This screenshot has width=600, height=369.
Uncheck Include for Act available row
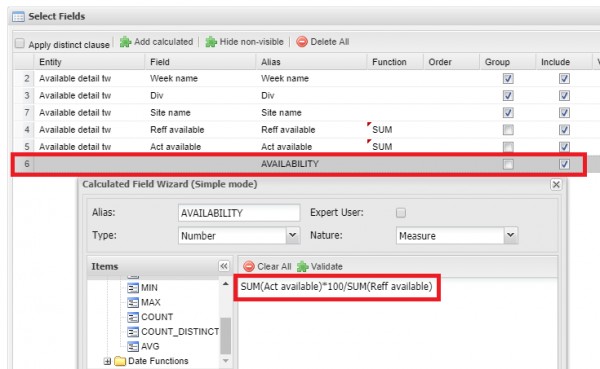coord(564,147)
